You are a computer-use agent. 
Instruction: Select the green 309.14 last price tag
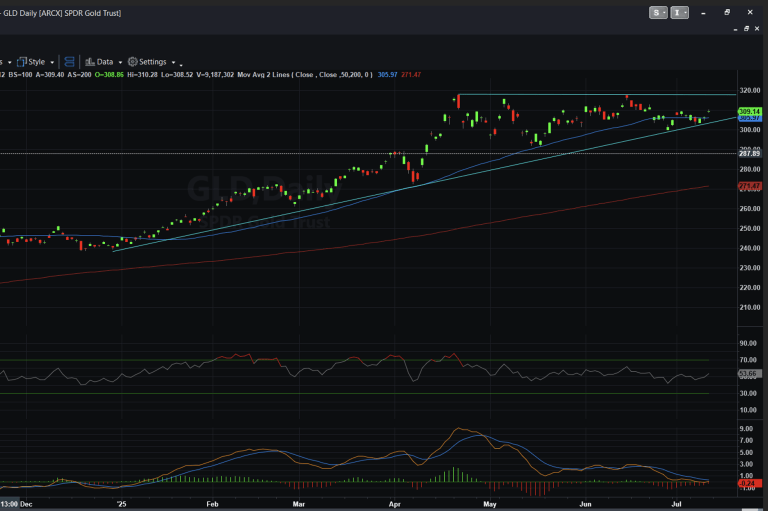point(750,111)
